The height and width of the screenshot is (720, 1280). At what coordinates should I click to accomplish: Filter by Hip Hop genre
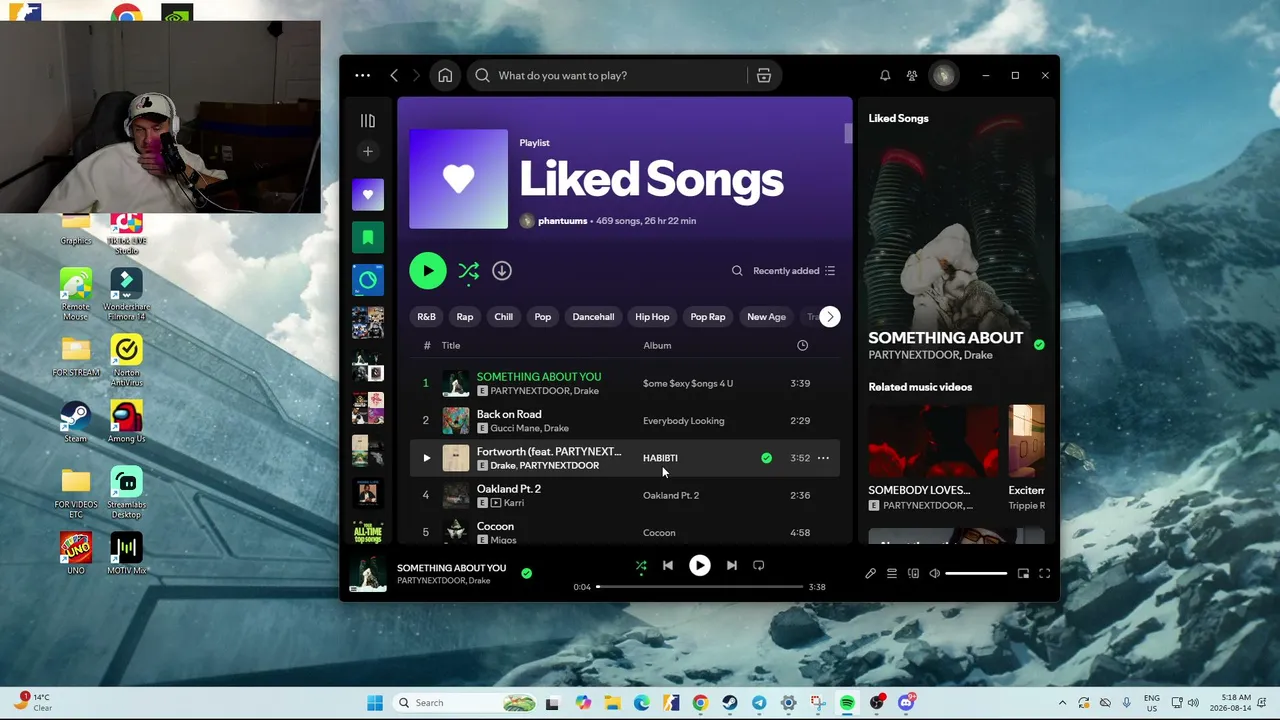[652, 317]
